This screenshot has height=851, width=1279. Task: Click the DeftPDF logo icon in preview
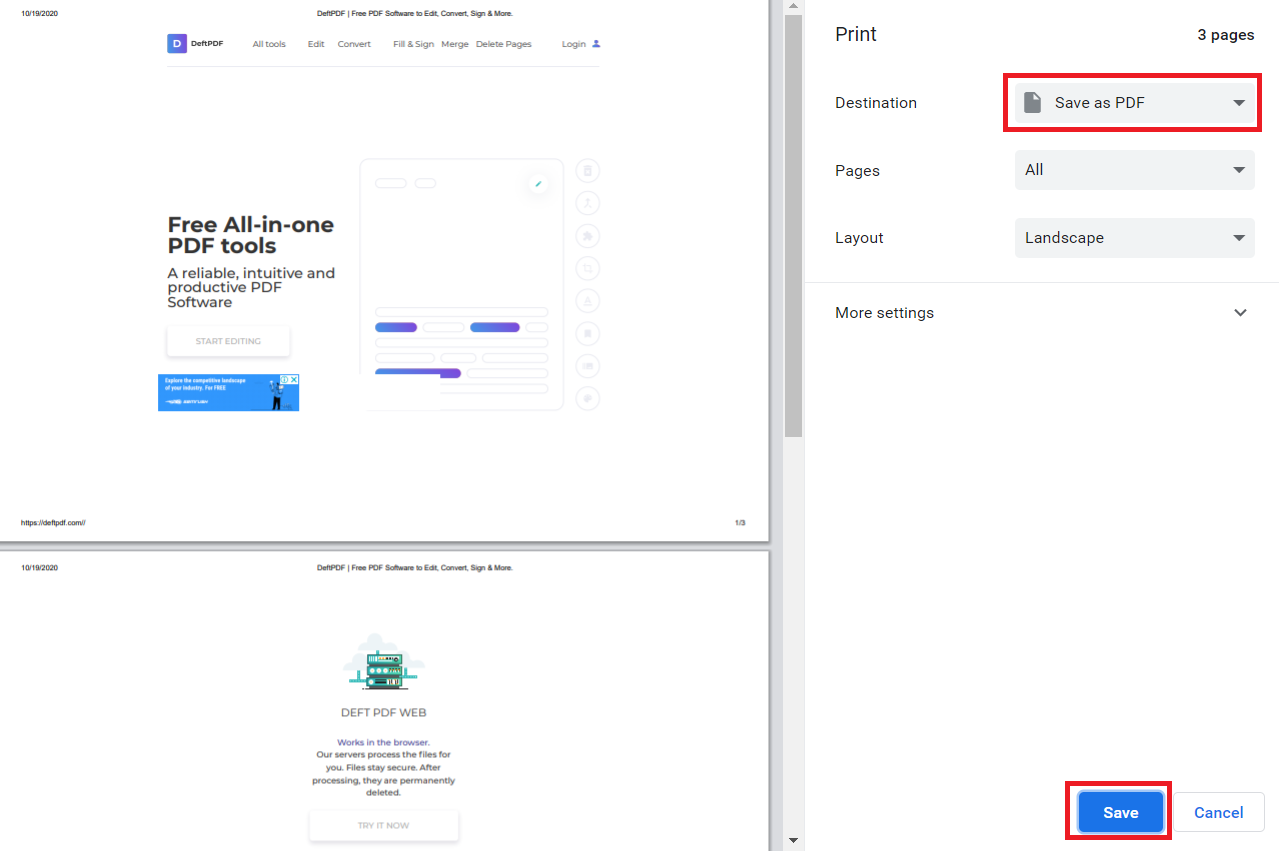coord(177,44)
